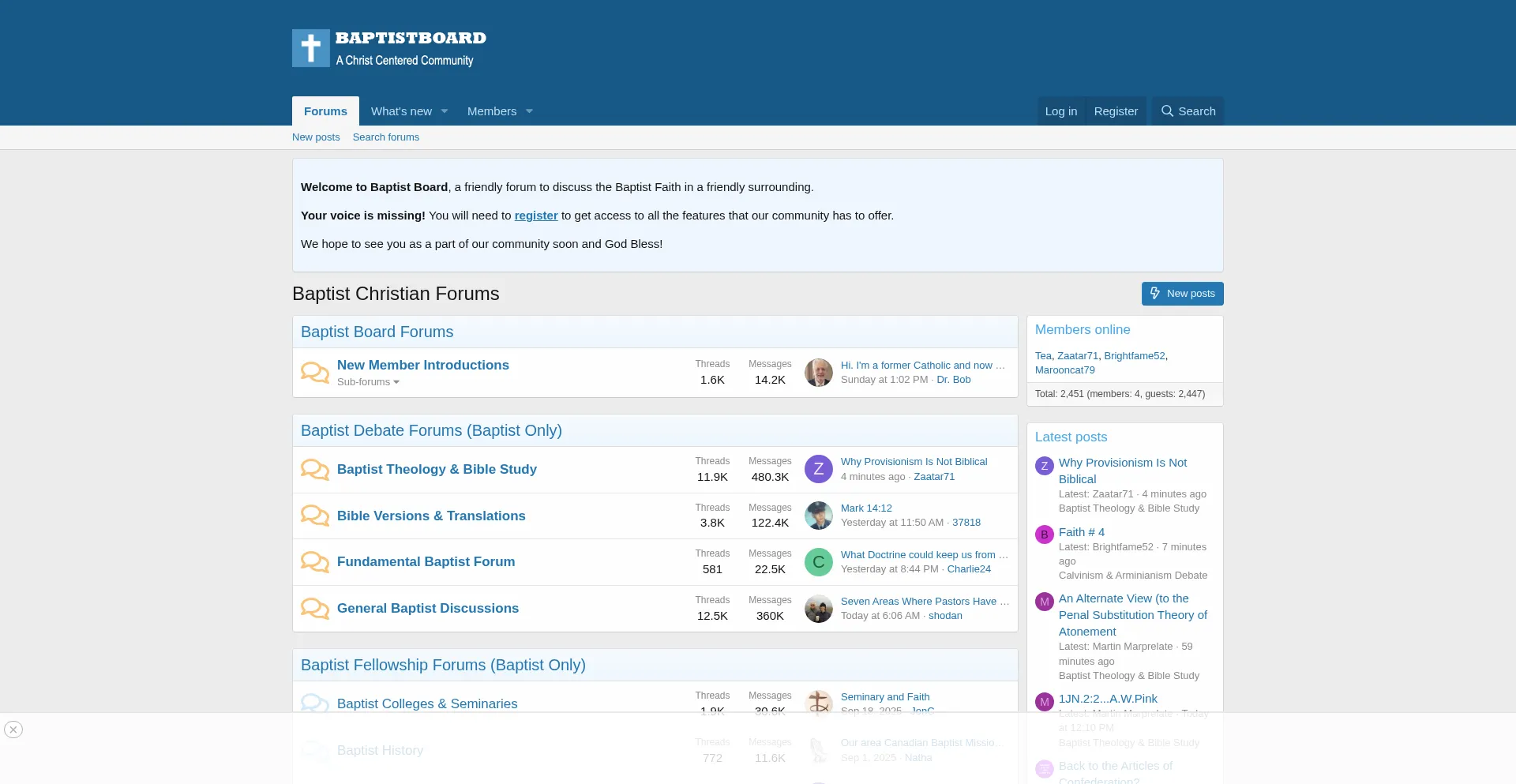Click the green C avatar for Charlie24
The image size is (1516, 784).
coord(818,562)
